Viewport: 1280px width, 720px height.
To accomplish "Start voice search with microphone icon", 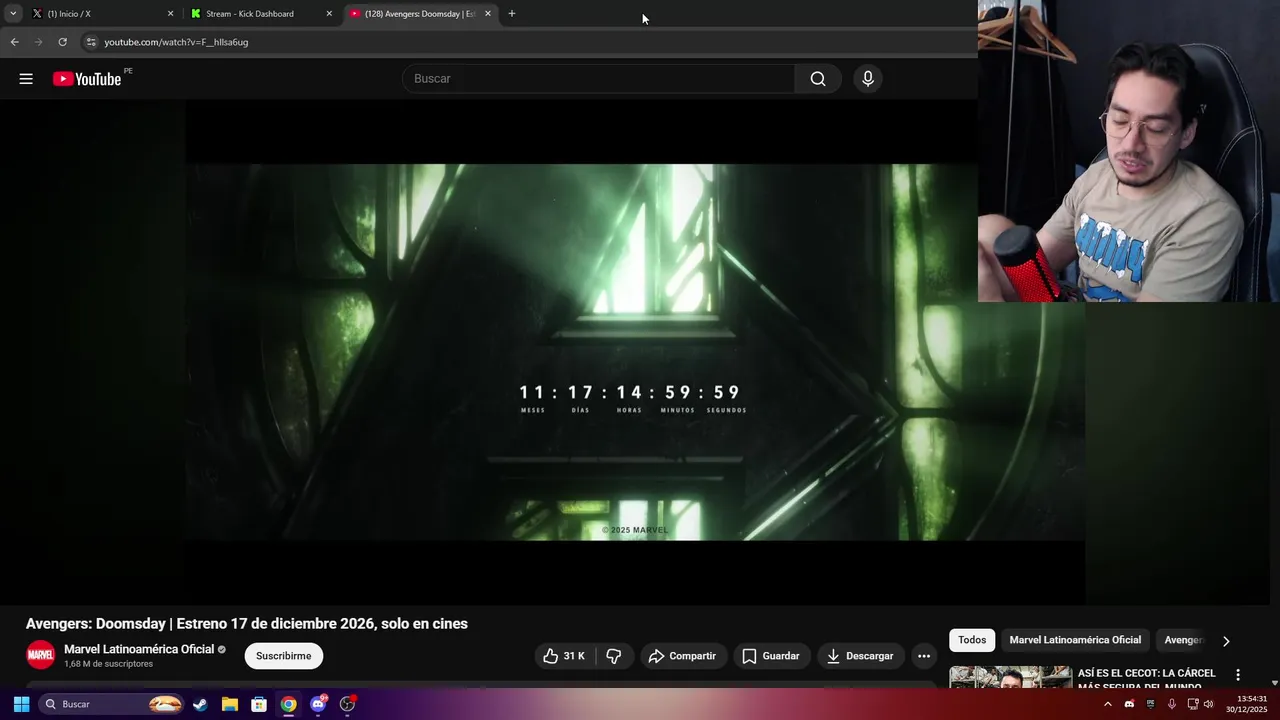I will tap(868, 79).
